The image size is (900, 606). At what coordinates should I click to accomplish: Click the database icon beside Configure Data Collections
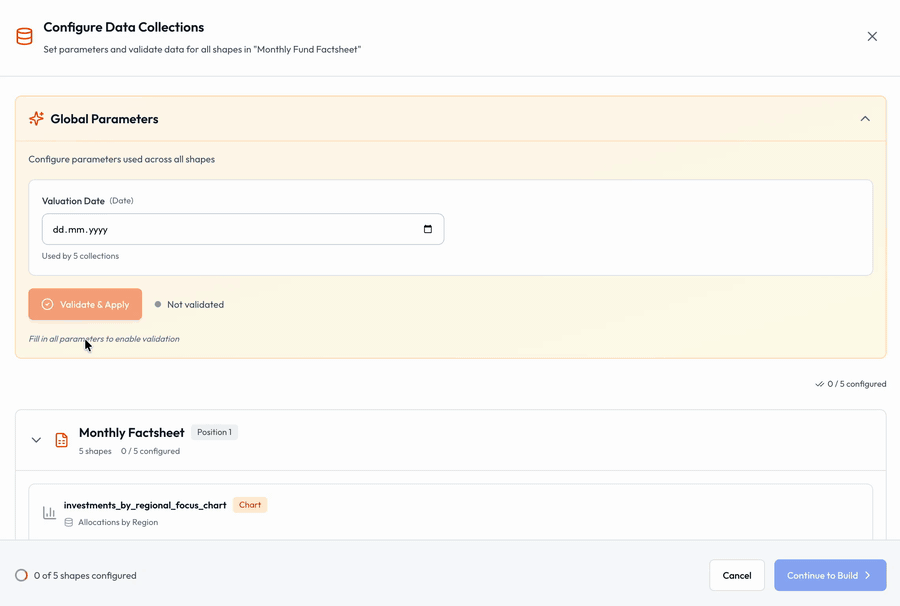pyautogui.click(x=24, y=36)
